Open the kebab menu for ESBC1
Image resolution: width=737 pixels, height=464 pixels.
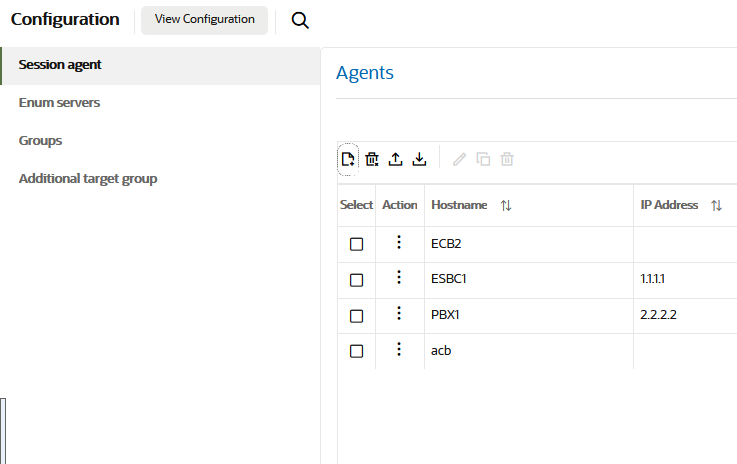pyautogui.click(x=399, y=278)
